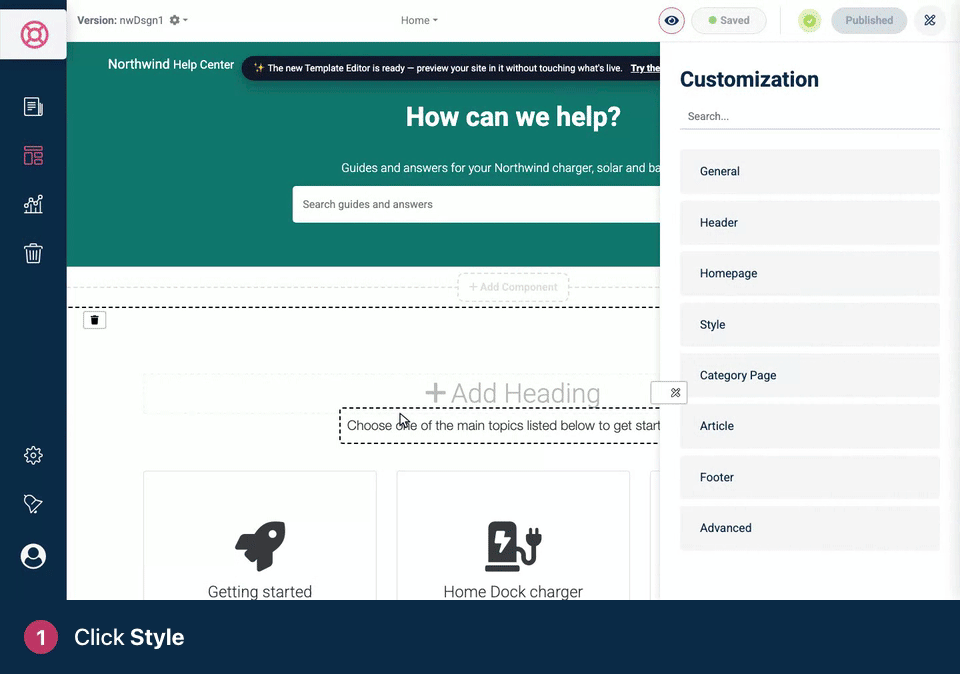Open the Header customization item

[x=809, y=223]
